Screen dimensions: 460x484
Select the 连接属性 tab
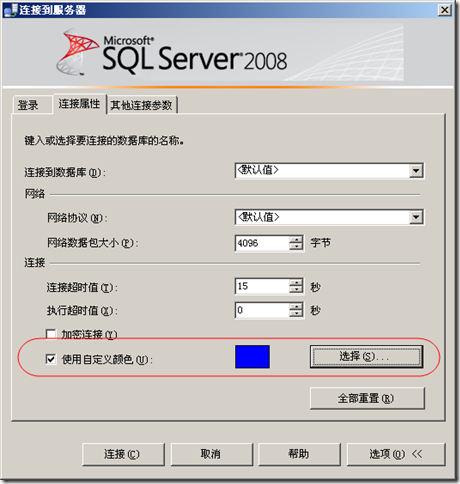[79, 104]
